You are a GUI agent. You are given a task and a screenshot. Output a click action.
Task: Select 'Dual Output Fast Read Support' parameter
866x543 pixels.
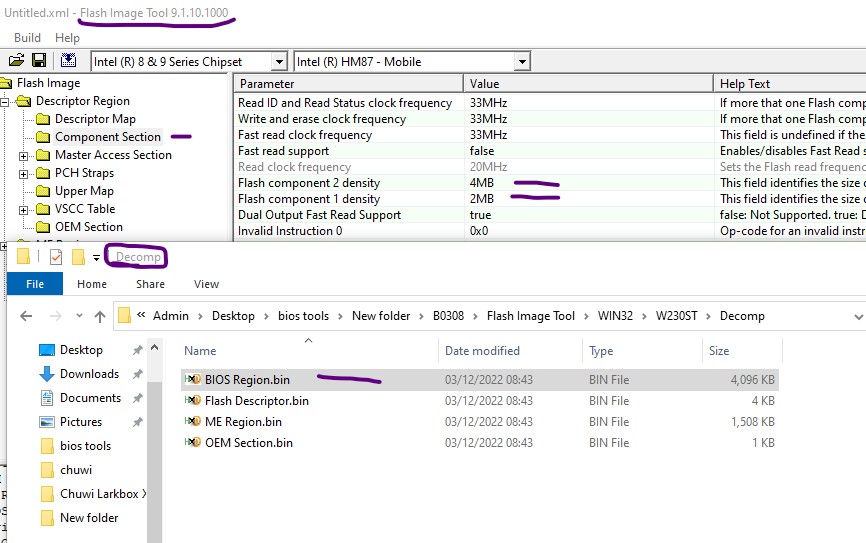coord(319,215)
